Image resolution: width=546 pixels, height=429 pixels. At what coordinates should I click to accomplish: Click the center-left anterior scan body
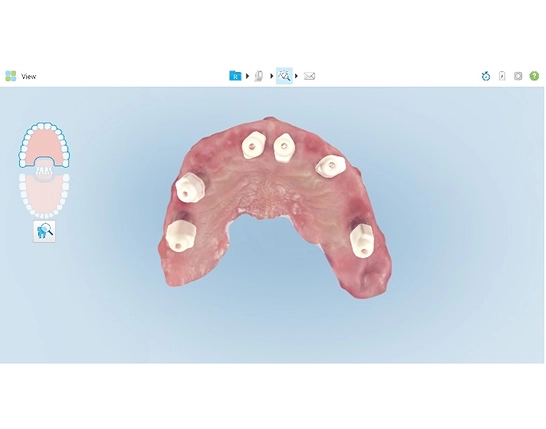tap(254, 145)
